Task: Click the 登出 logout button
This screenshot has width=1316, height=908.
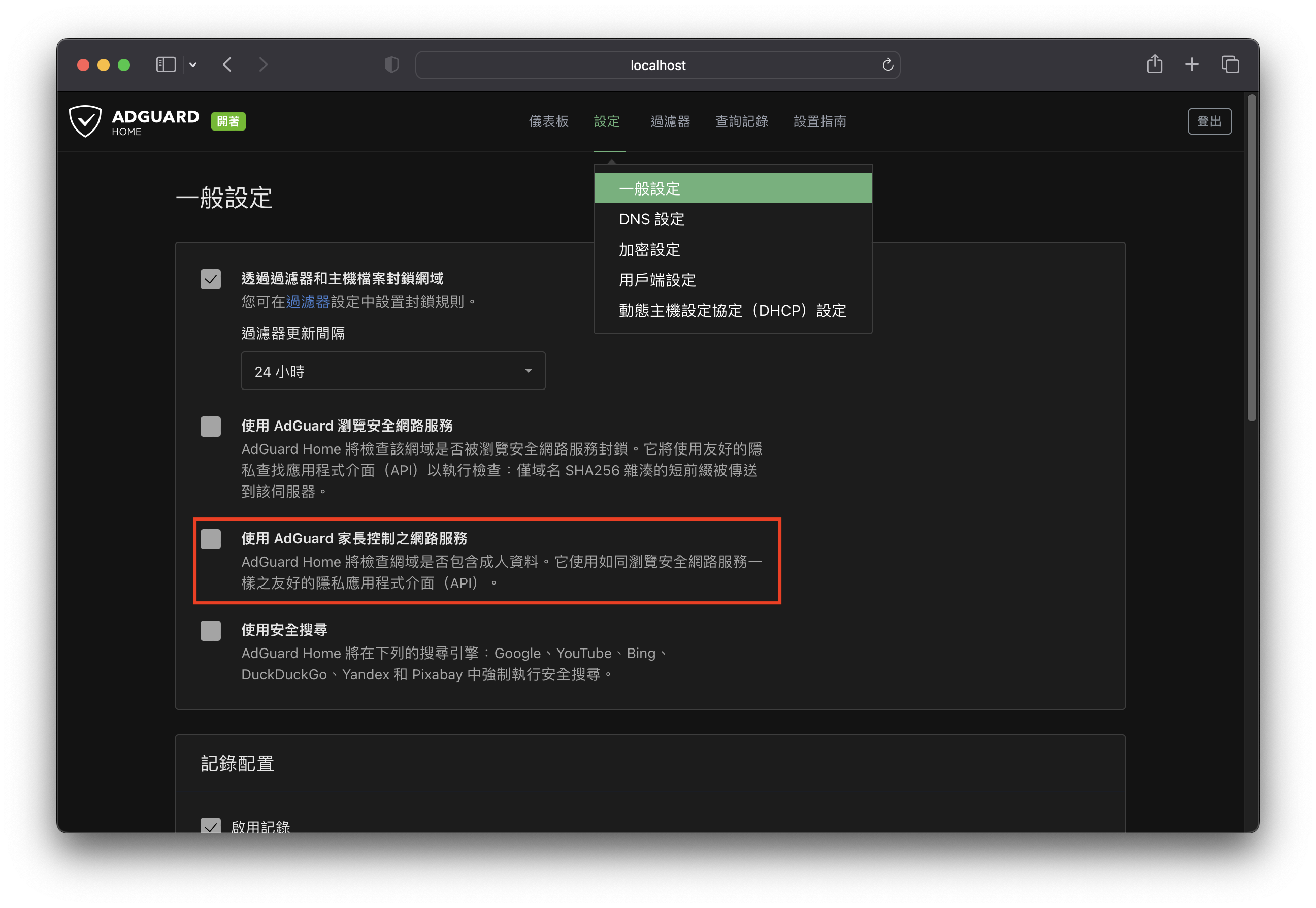Action: (1209, 121)
